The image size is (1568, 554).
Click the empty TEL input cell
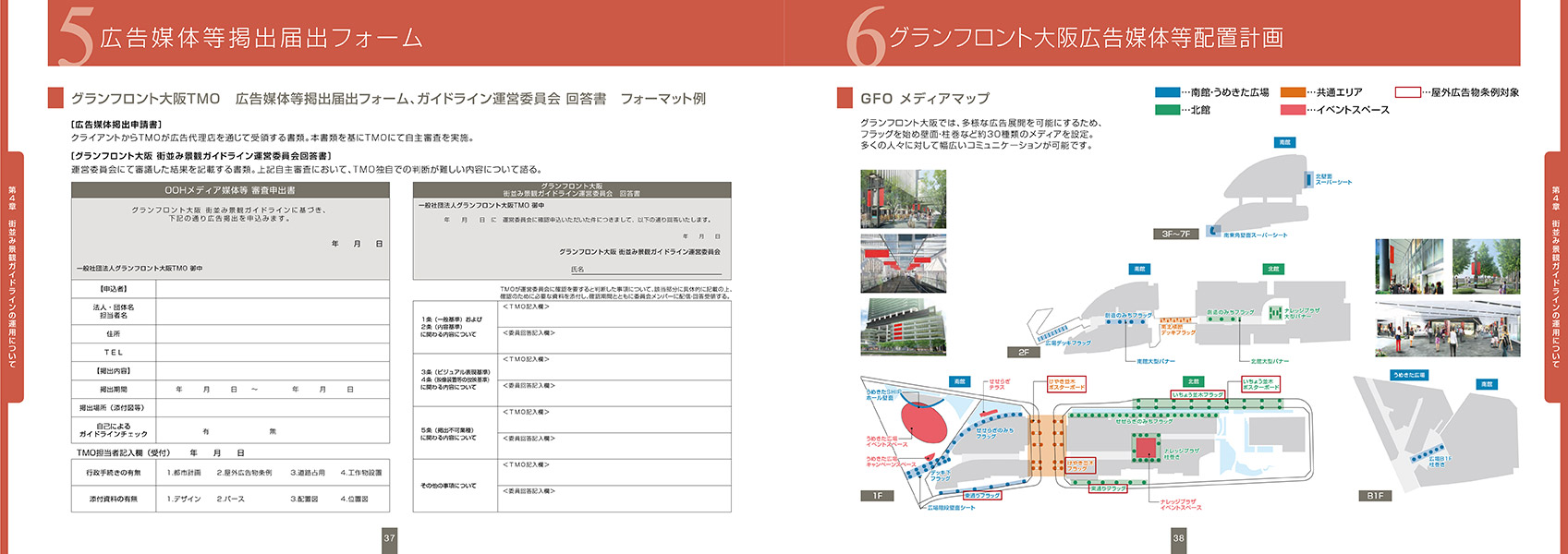pos(273,352)
